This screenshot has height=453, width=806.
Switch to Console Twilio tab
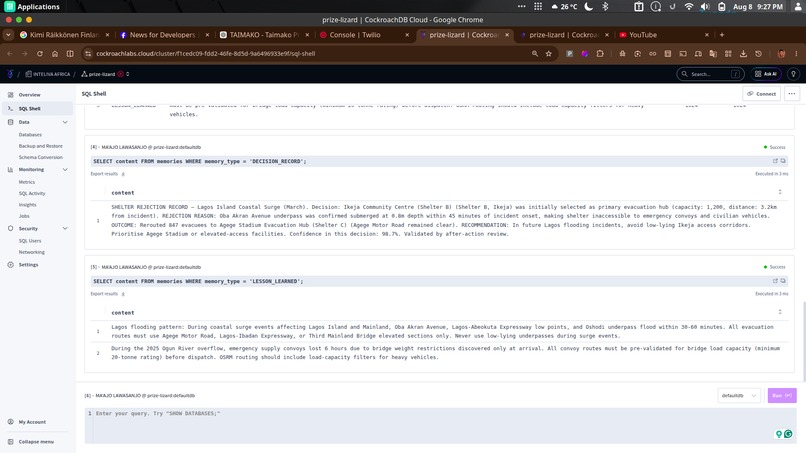(364, 35)
